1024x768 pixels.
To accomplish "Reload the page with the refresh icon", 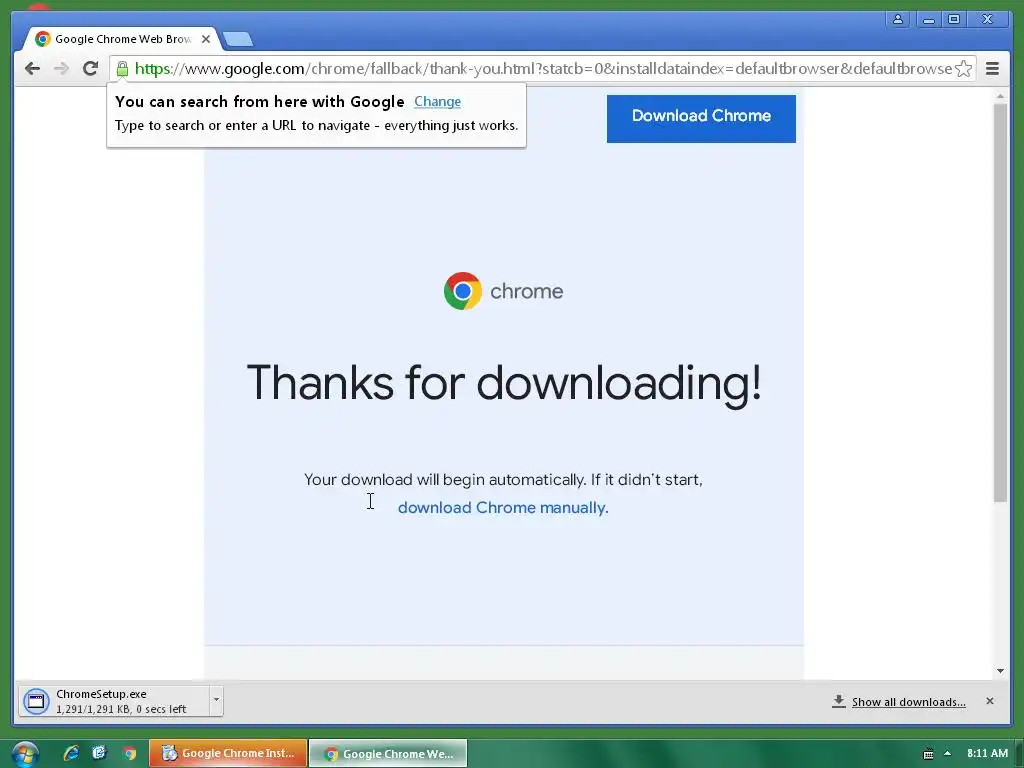I will [x=90, y=68].
